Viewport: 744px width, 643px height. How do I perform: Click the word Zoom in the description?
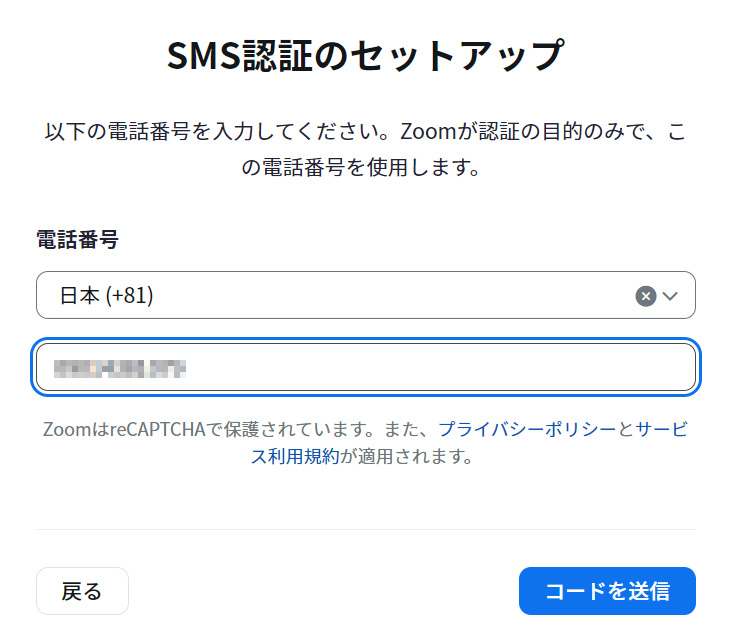pos(425,133)
